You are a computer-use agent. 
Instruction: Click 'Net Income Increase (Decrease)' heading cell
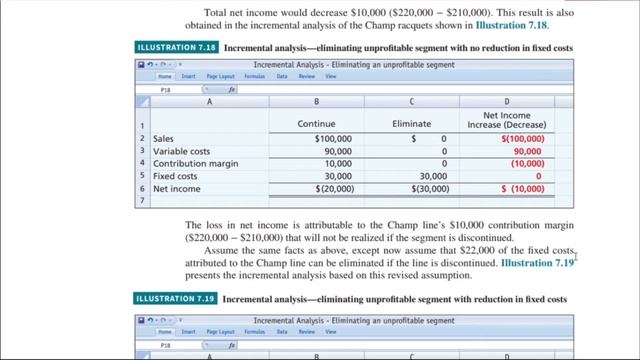coord(507,120)
